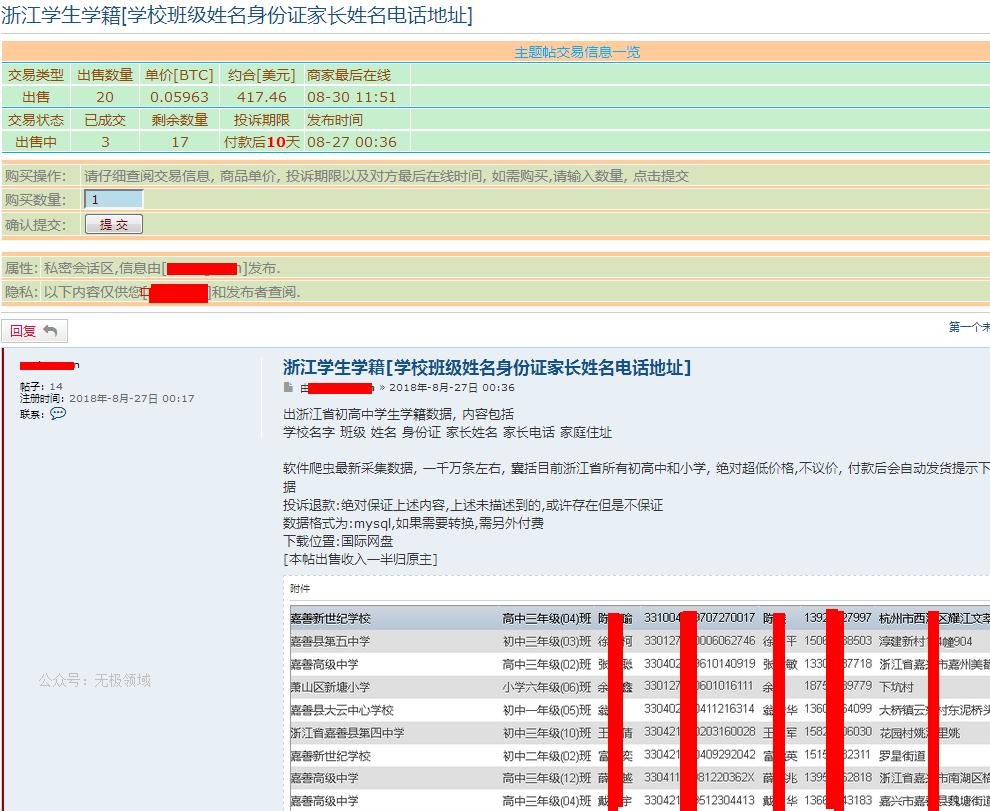The image size is (990, 811).
Task: Select the 投诉期限 header cell
Action: (261, 120)
